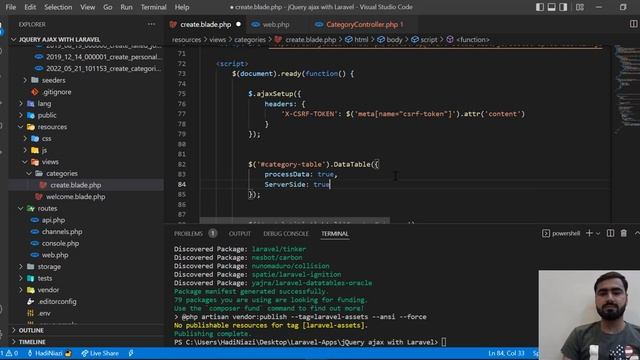The width and height of the screenshot is (640, 360).
Task: Expand the storage folder
Action: pyautogui.click(x=49, y=267)
